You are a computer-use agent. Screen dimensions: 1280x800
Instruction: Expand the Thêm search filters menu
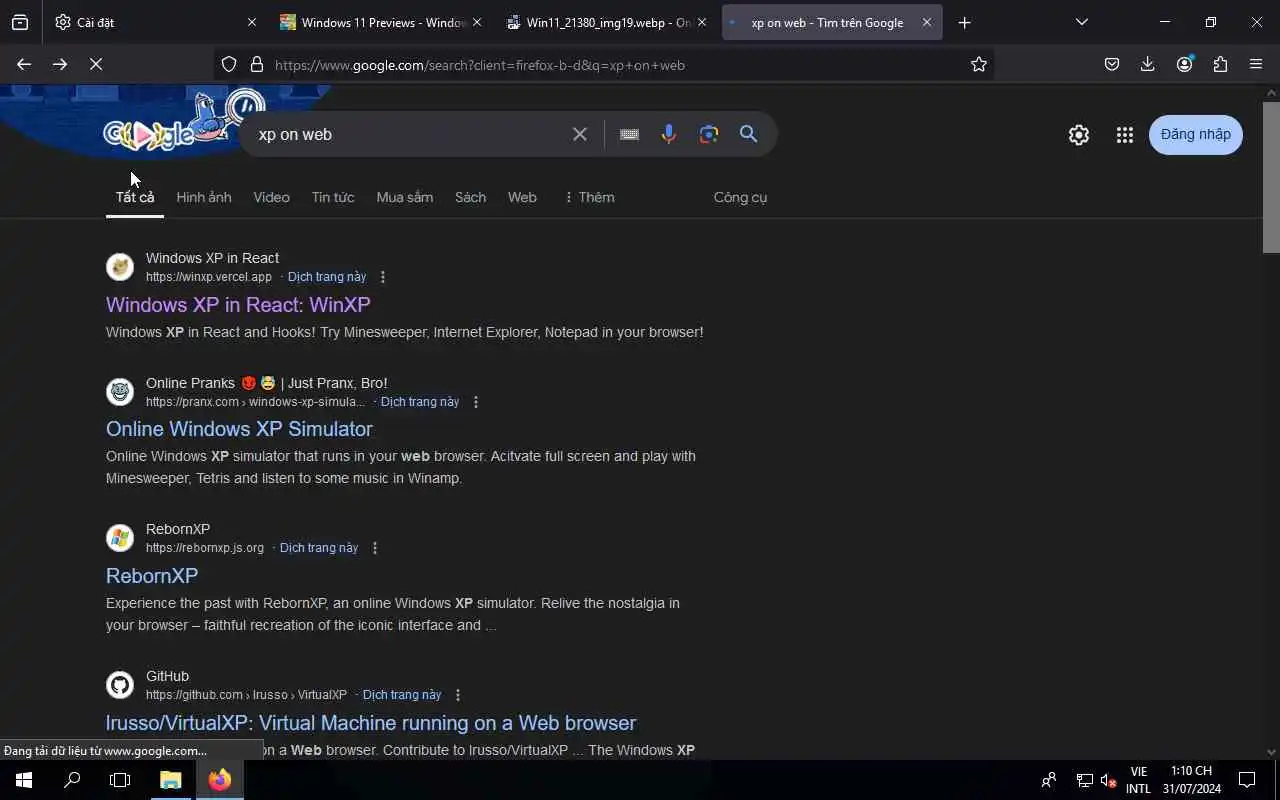click(589, 197)
